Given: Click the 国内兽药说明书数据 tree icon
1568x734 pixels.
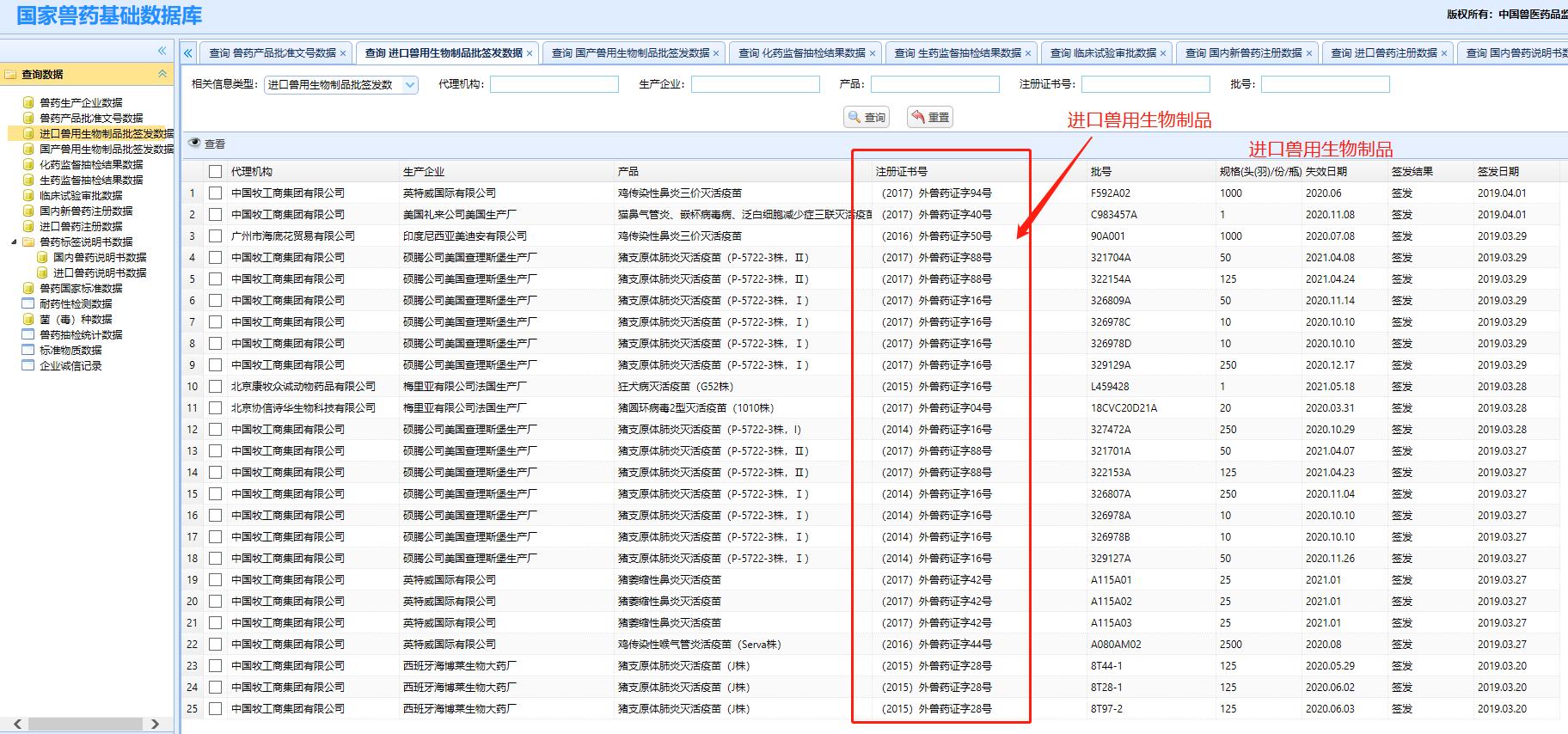Looking at the screenshot, I should (x=42, y=257).
